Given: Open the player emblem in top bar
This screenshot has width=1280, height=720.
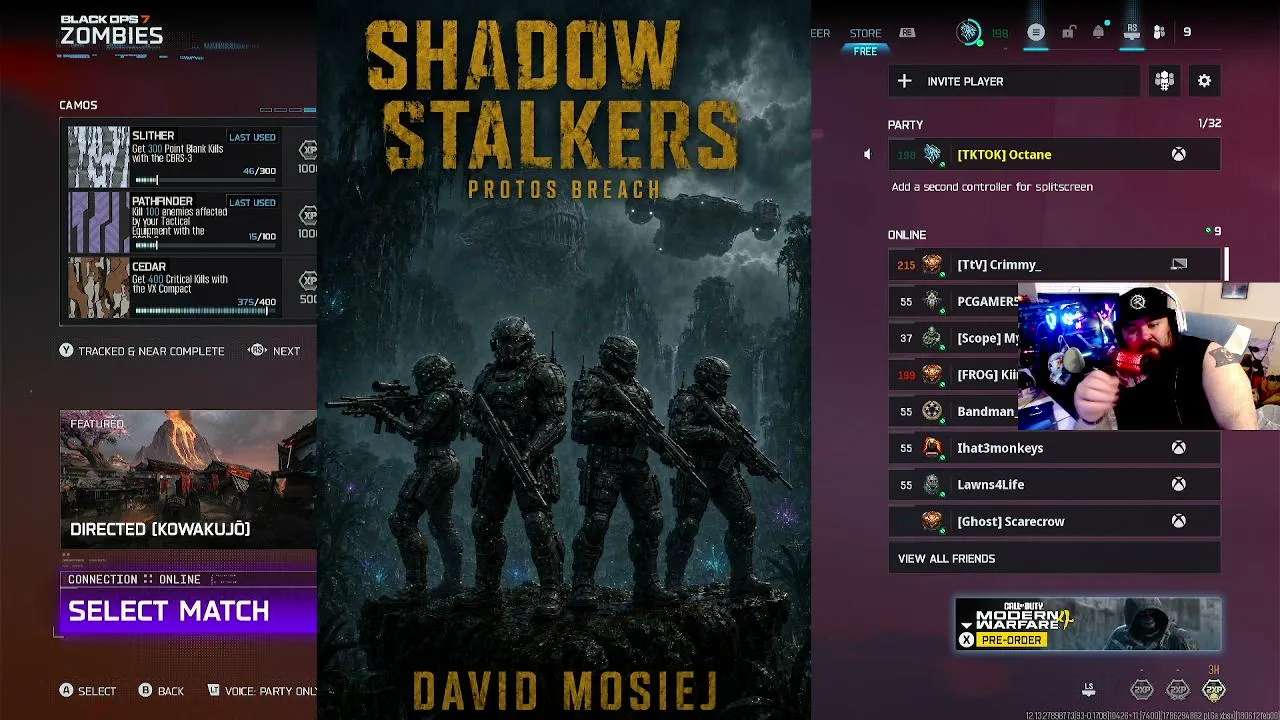Looking at the screenshot, I should click(x=968, y=33).
